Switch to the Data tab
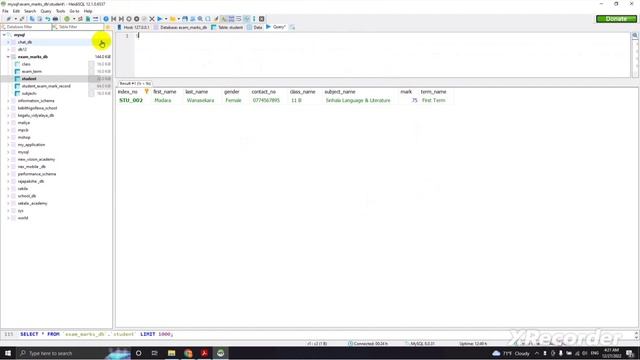640x360 pixels. point(255,27)
